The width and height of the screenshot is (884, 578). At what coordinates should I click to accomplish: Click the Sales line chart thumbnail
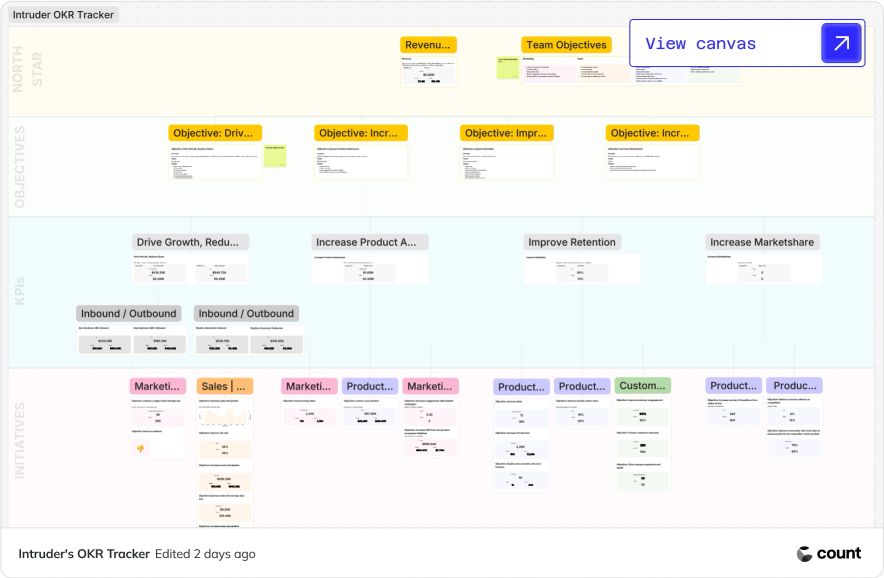[x=225, y=417]
